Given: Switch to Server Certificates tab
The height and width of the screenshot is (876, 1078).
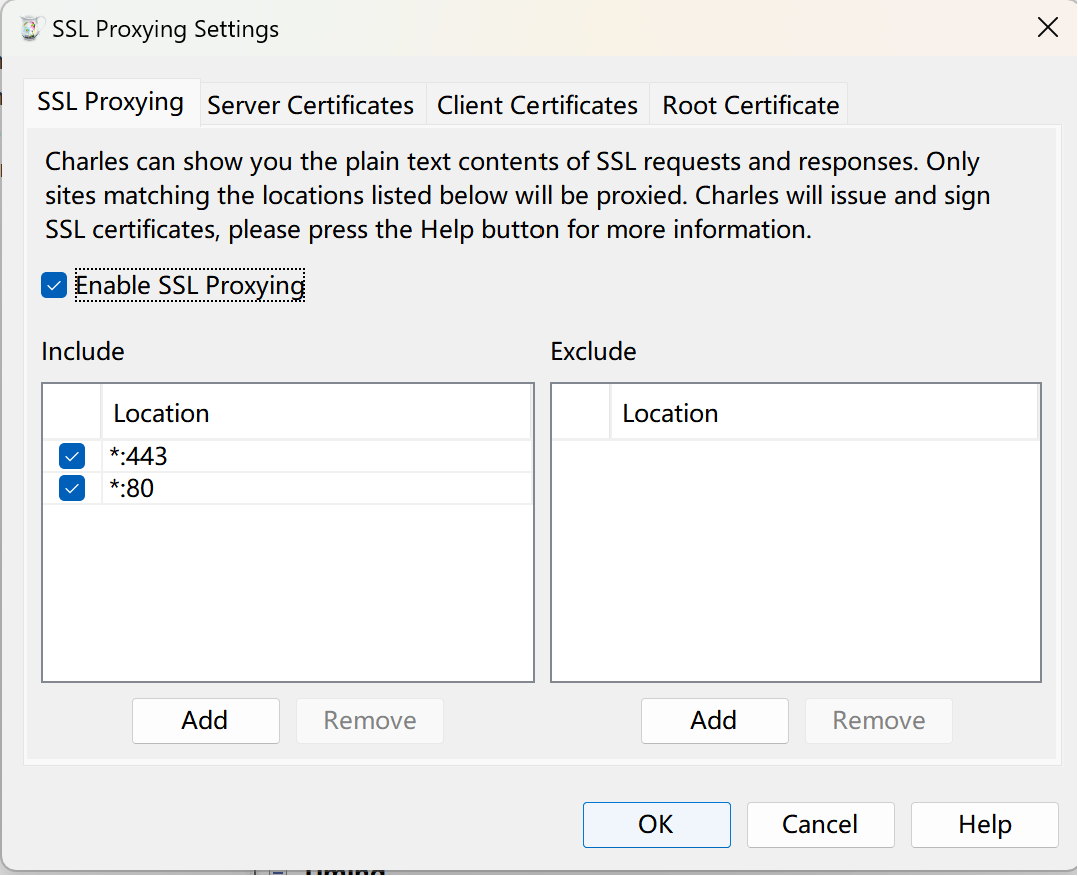Looking at the screenshot, I should click(x=310, y=105).
